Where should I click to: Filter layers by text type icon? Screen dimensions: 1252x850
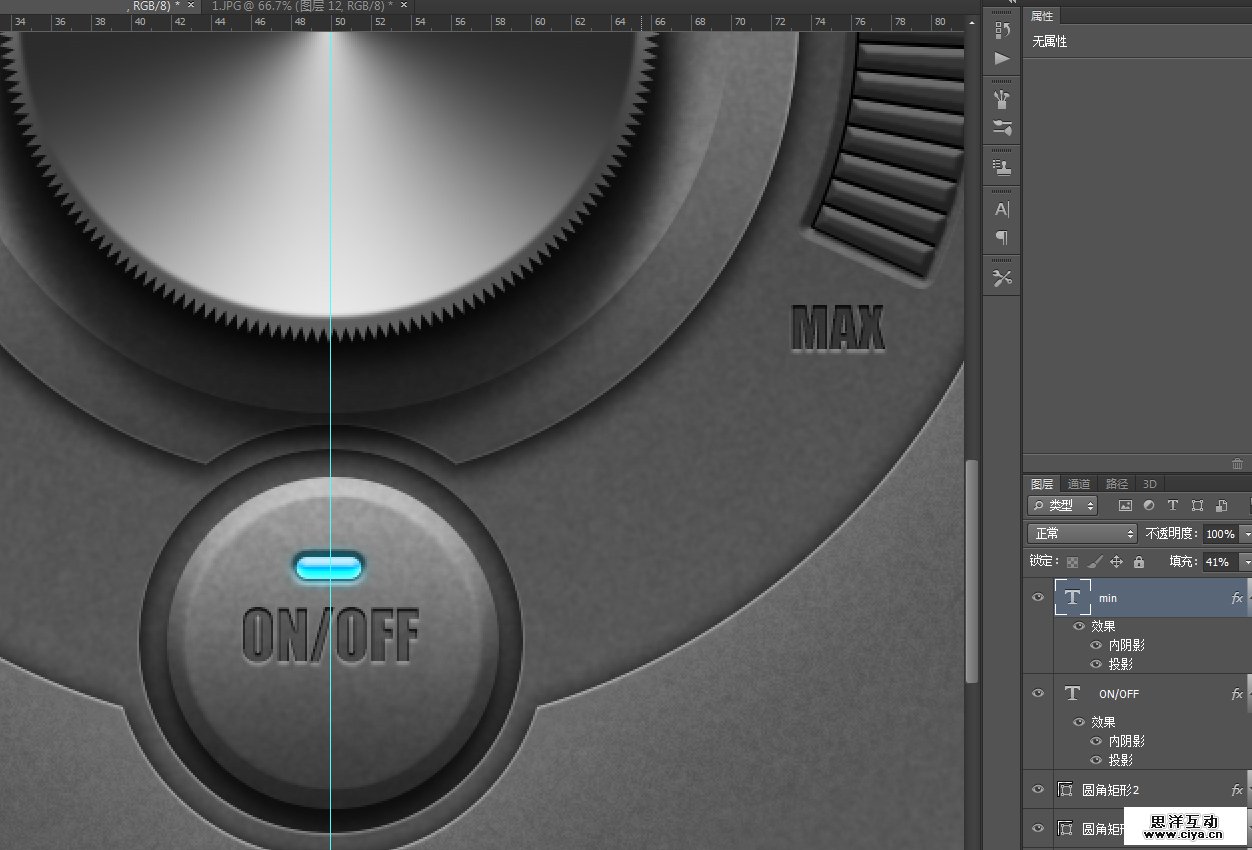click(1173, 506)
